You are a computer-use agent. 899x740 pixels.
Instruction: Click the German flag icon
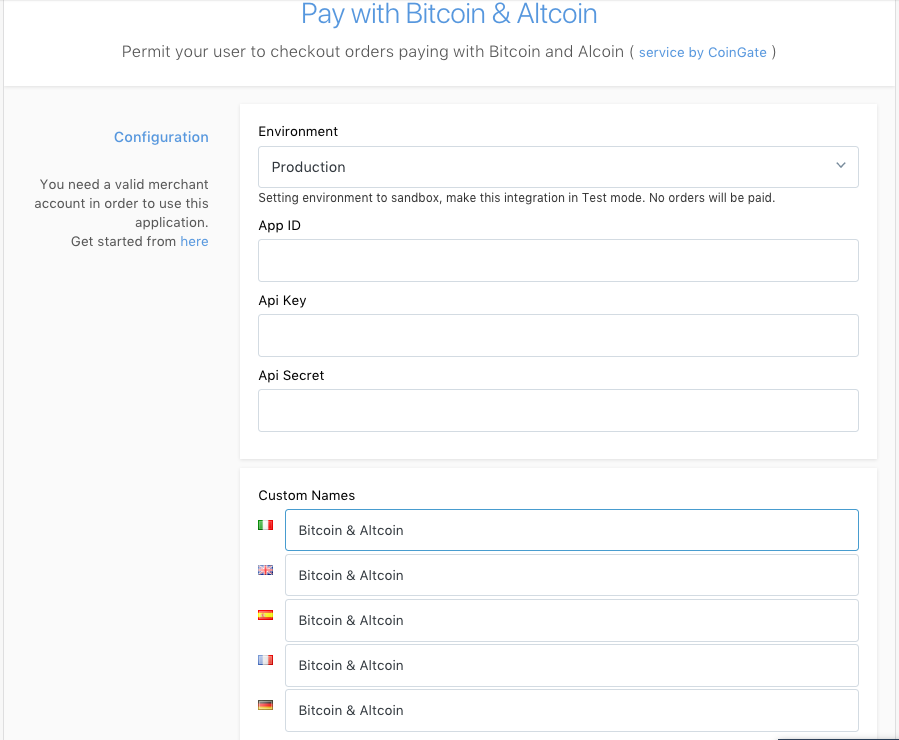point(265,705)
